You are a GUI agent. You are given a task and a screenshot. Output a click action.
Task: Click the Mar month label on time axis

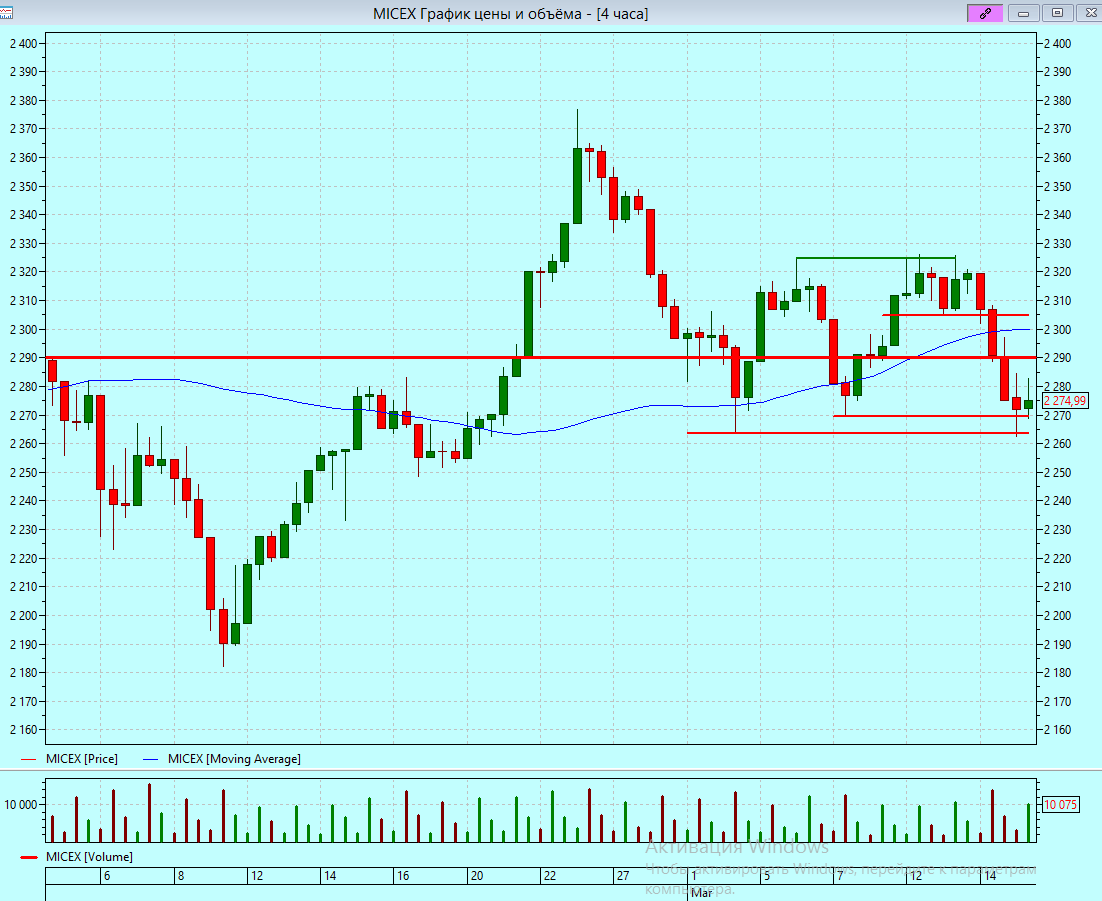click(701, 893)
